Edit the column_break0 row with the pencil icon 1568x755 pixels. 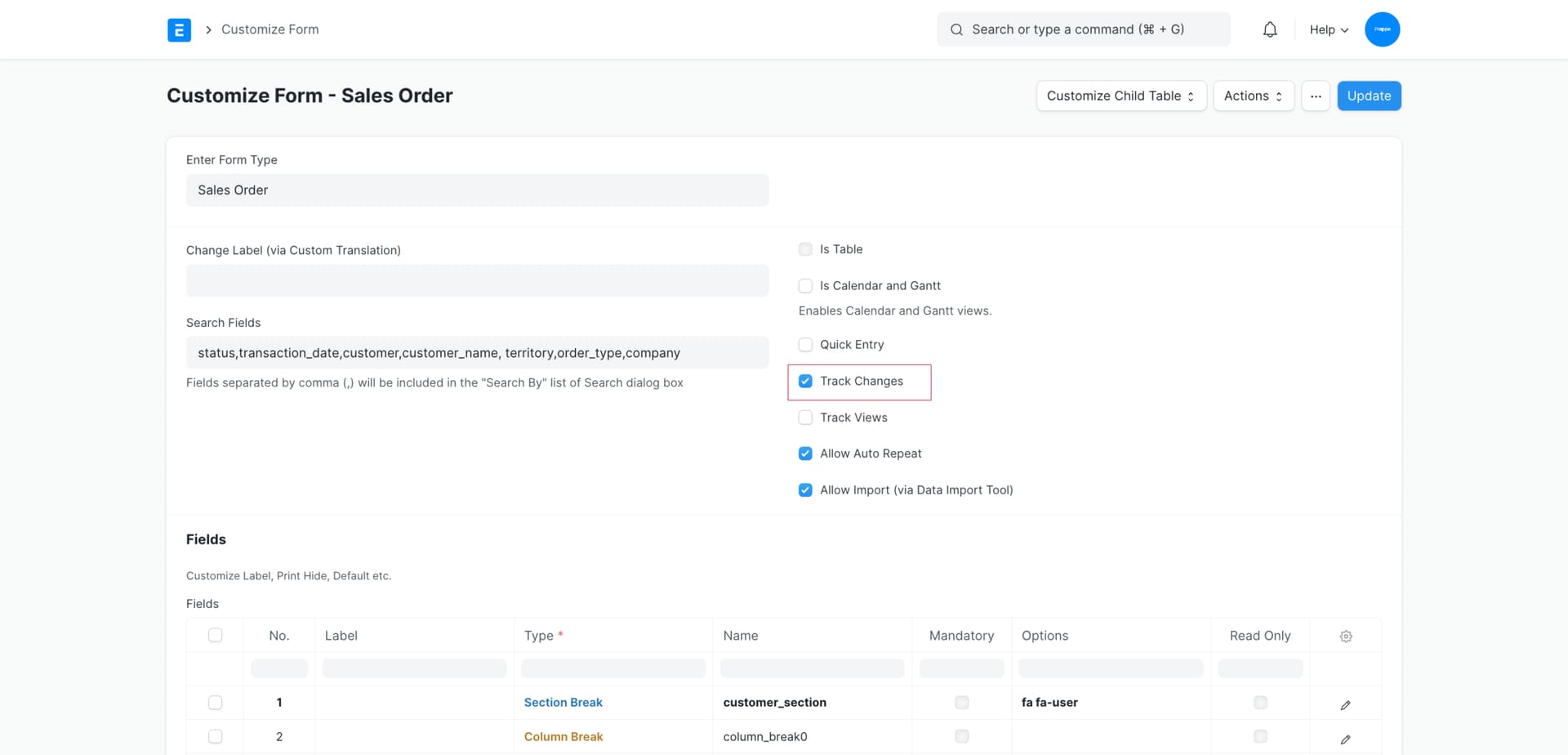coord(1346,739)
